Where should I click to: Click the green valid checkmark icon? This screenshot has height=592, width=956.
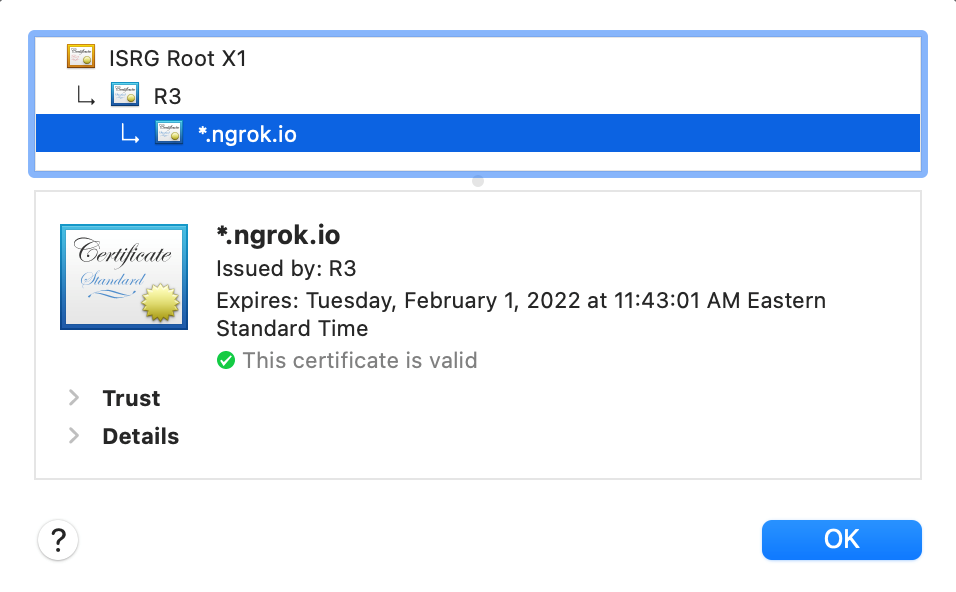coord(226,360)
